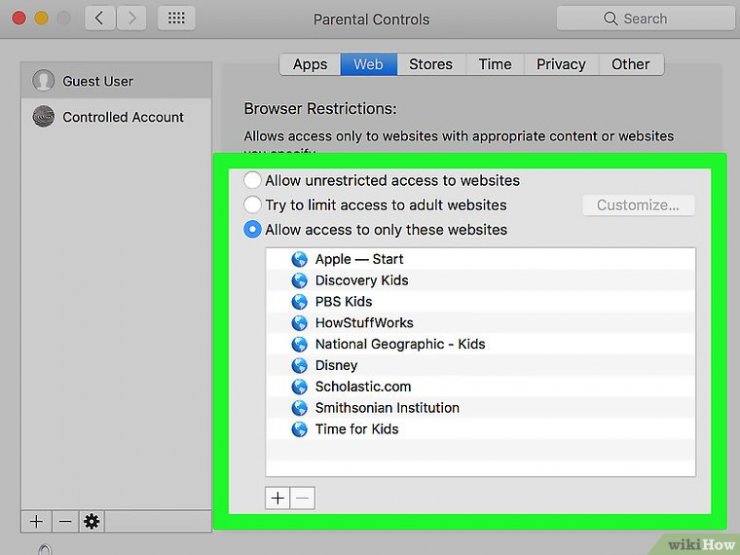Screen dimensions: 740x555
Task: Click globe icon next to National Geographic - Kids
Action: click(299, 344)
